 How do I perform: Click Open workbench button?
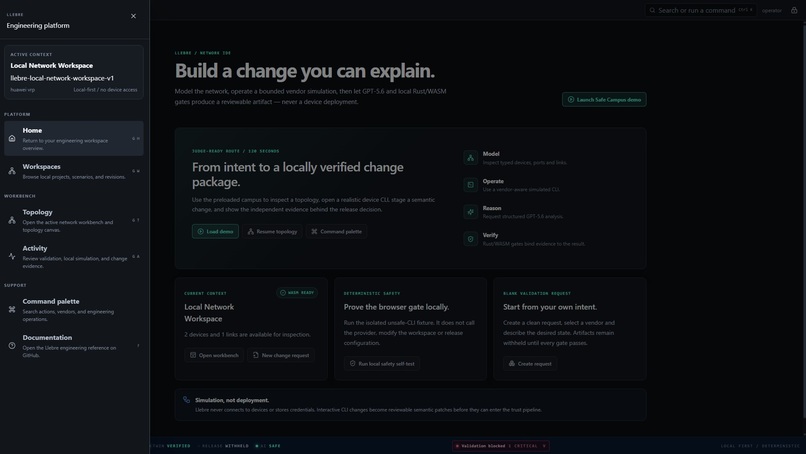214,355
